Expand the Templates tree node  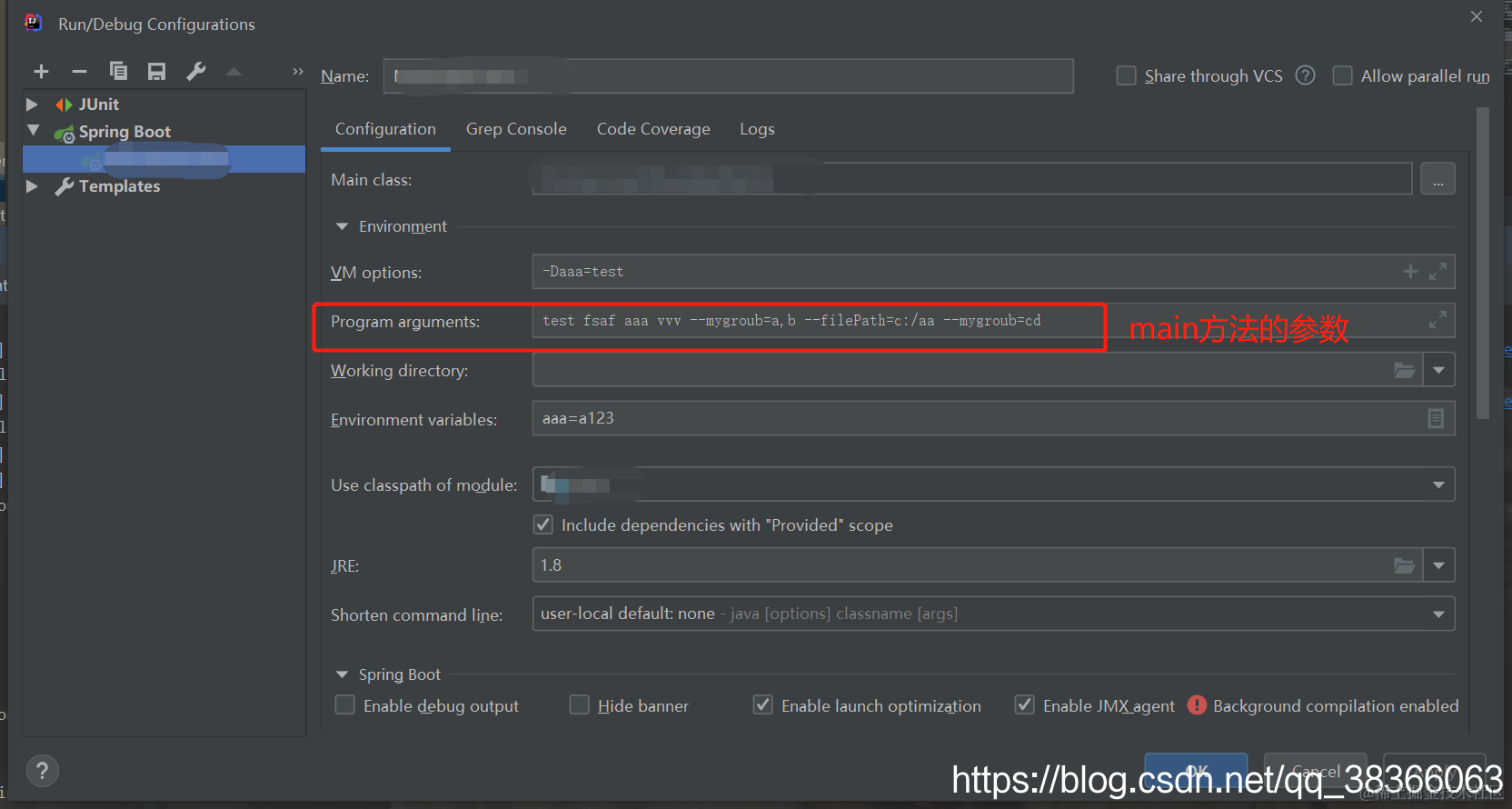[x=32, y=186]
